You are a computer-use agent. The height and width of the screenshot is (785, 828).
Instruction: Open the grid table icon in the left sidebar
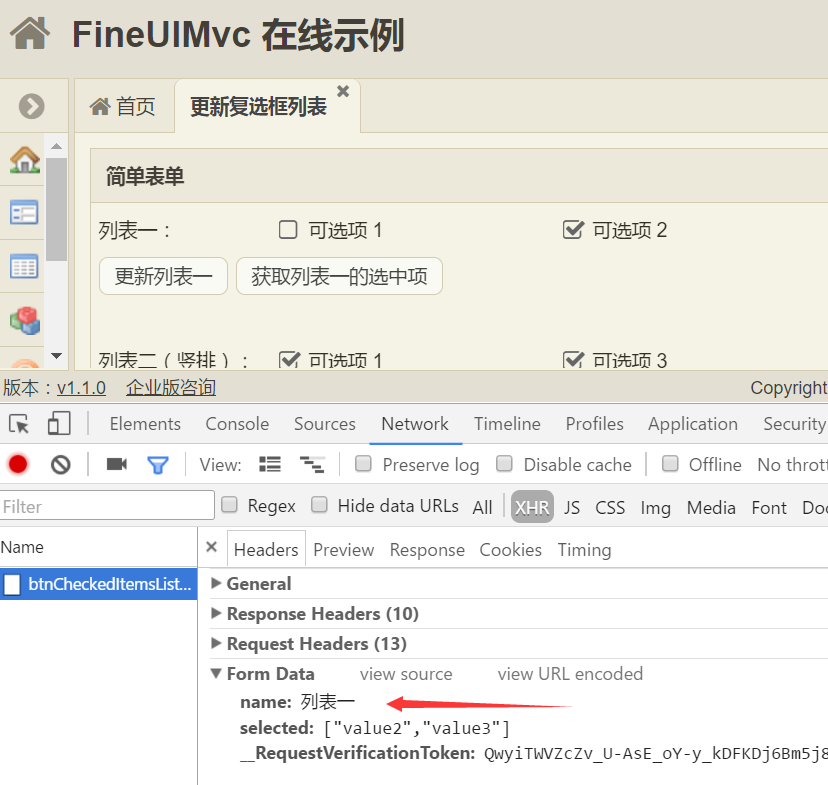pos(24,266)
